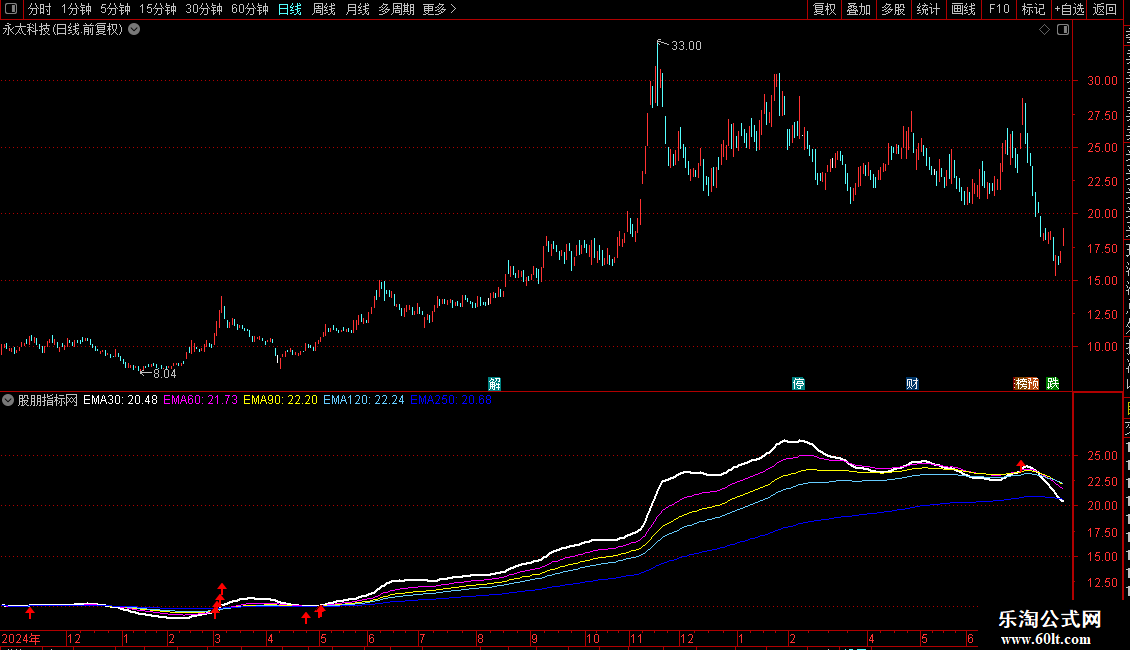The width and height of the screenshot is (1130, 650).
Task: Open the 永太科技 chart settings dropdown
Action: point(134,30)
